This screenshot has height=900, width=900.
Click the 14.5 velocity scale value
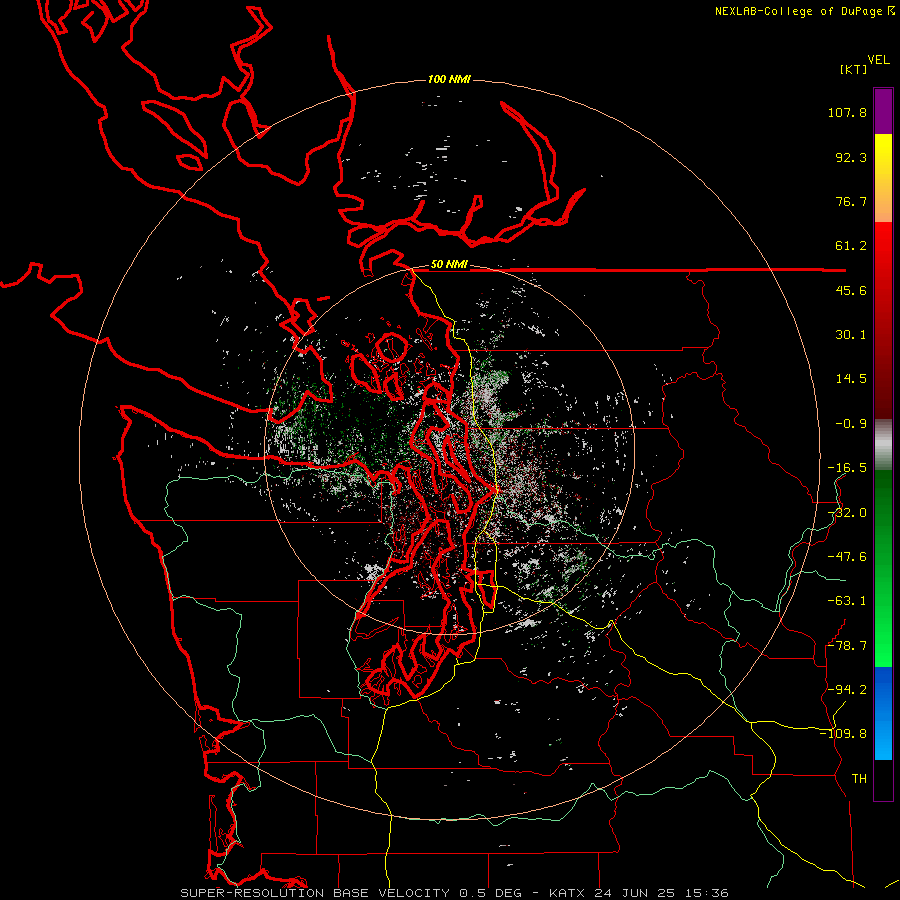coord(851,379)
